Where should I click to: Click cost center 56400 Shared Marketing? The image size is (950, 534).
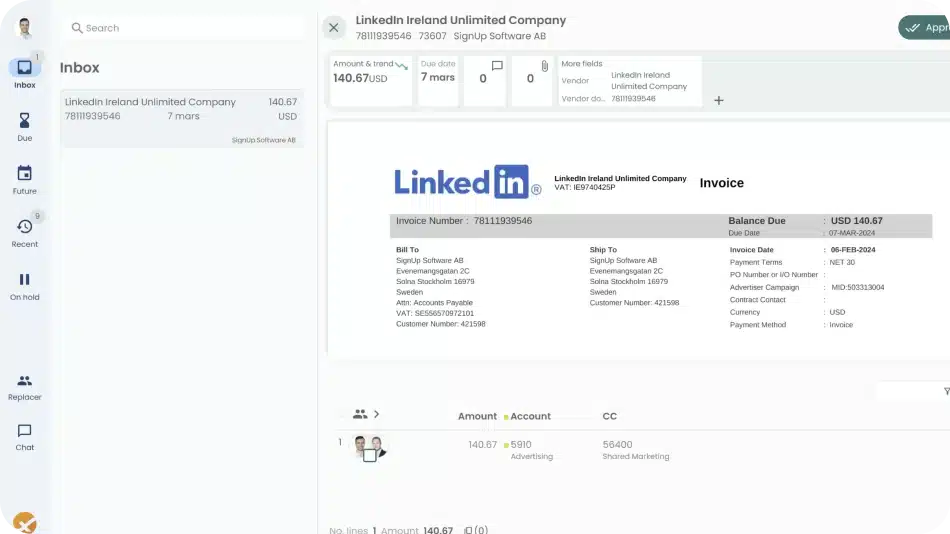point(636,450)
